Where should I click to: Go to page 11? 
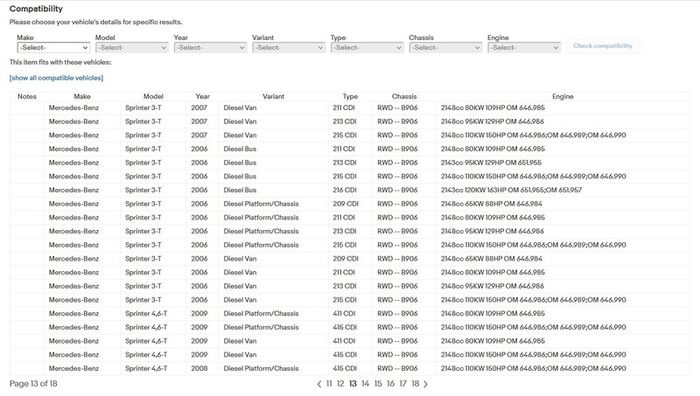[329, 383]
